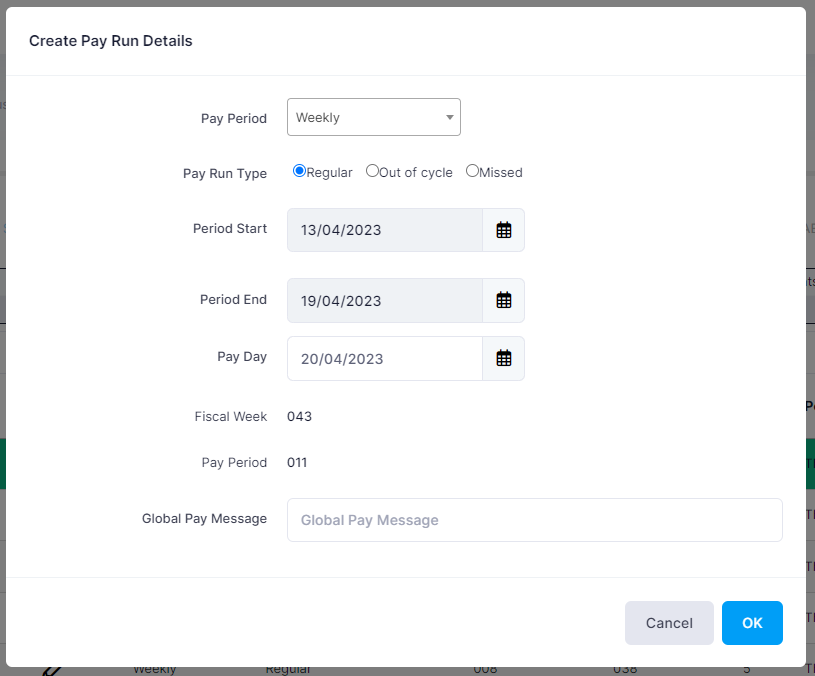
Task: Click into the Global Pay Message box
Action: [534, 520]
